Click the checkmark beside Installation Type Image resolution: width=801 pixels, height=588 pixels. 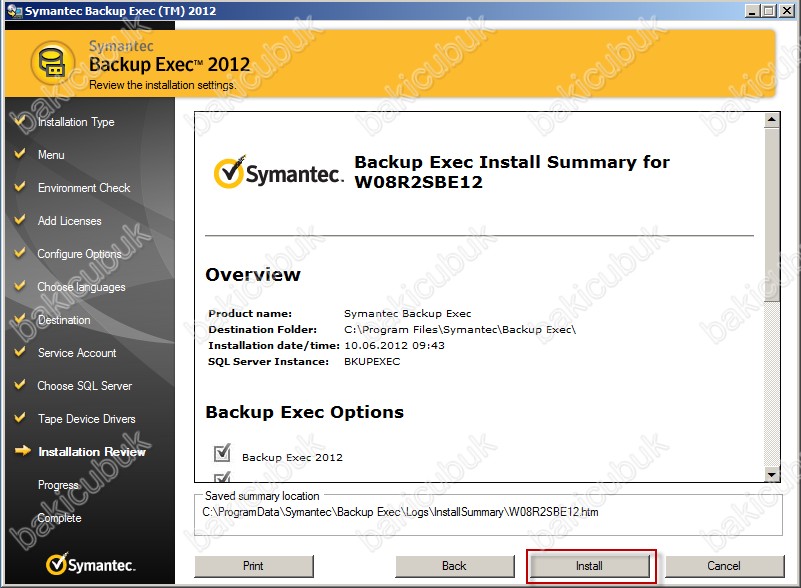pyautogui.click(x=20, y=121)
